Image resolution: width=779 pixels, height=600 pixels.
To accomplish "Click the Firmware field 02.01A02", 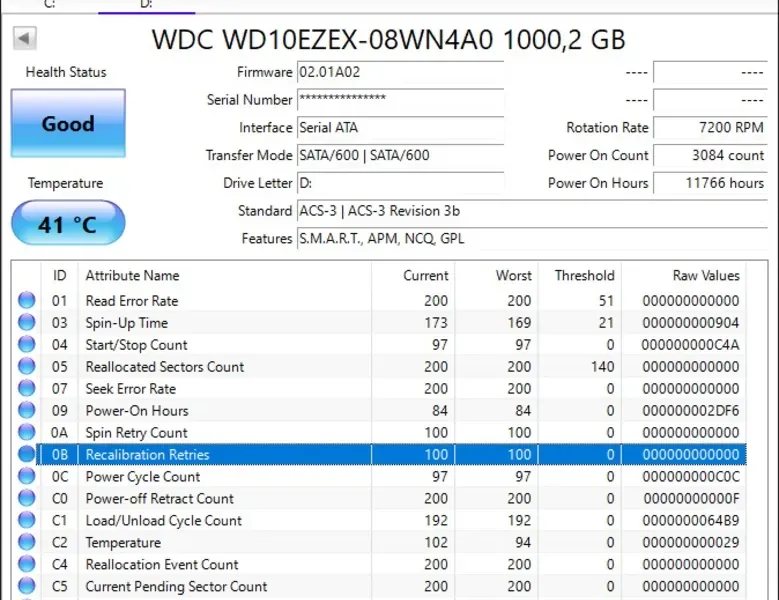I will [x=400, y=73].
